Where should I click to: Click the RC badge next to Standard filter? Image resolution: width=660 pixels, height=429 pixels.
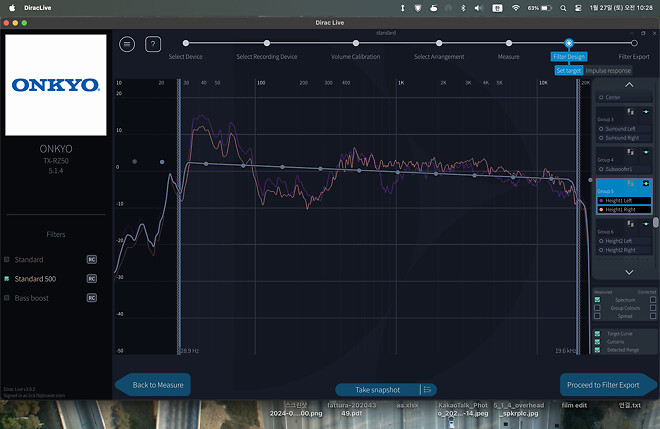[x=91, y=258]
